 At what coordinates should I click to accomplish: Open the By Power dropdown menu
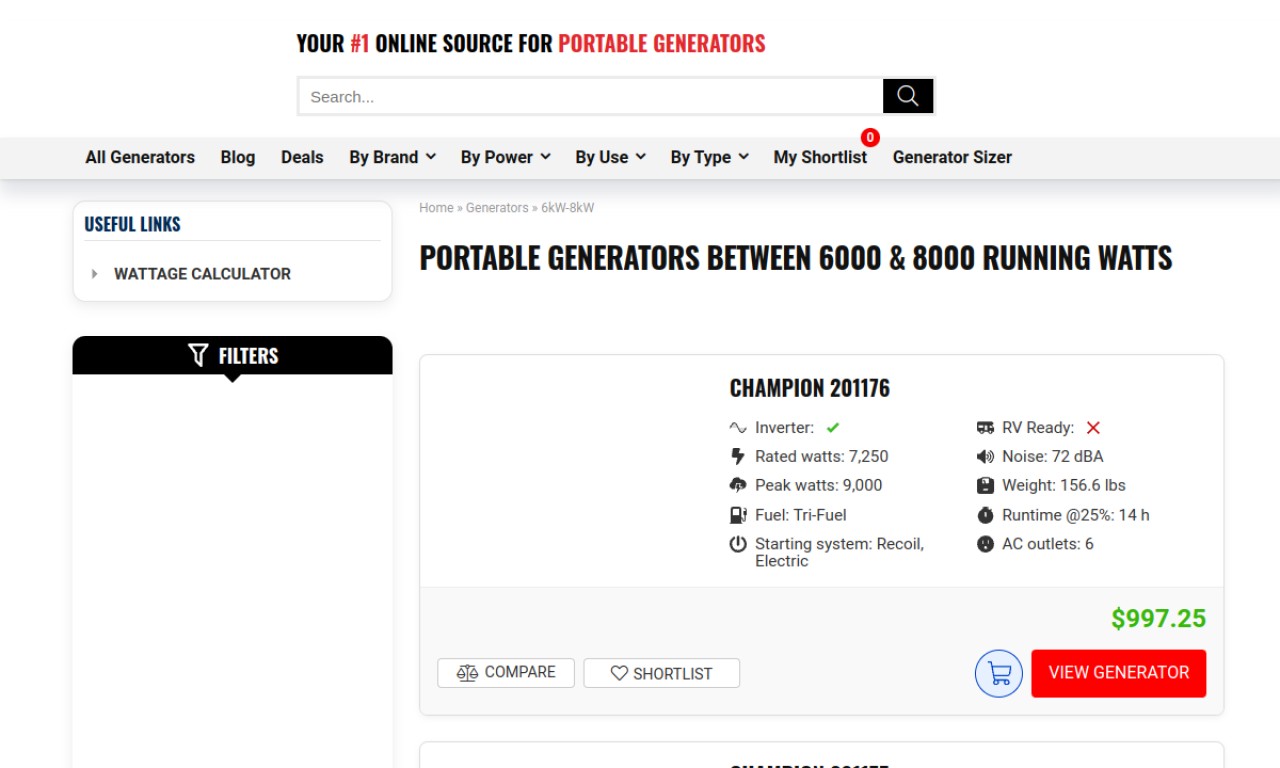[x=506, y=157]
